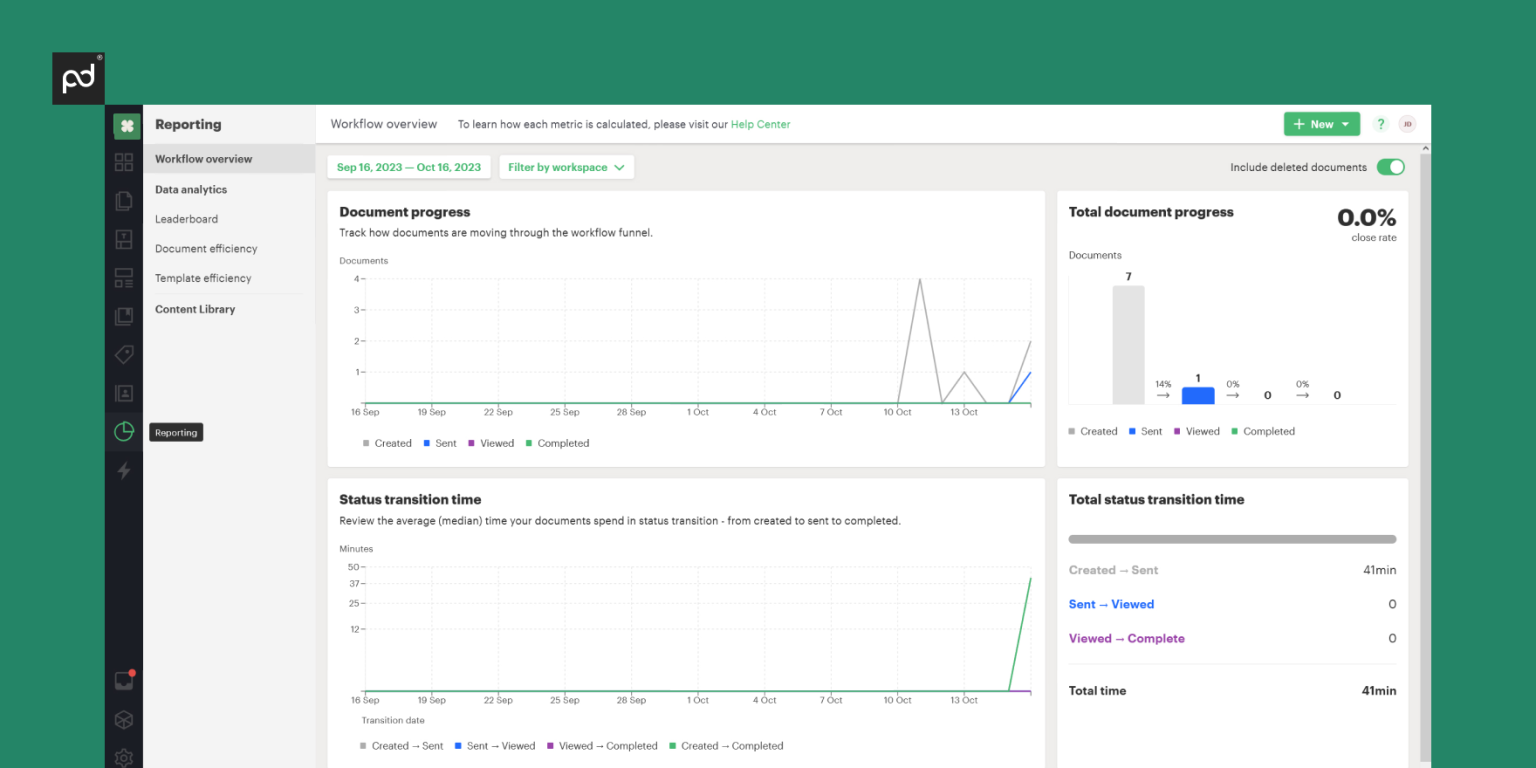Click the help question mark icon
Viewport: 1536px width, 768px height.
pyautogui.click(x=1381, y=124)
